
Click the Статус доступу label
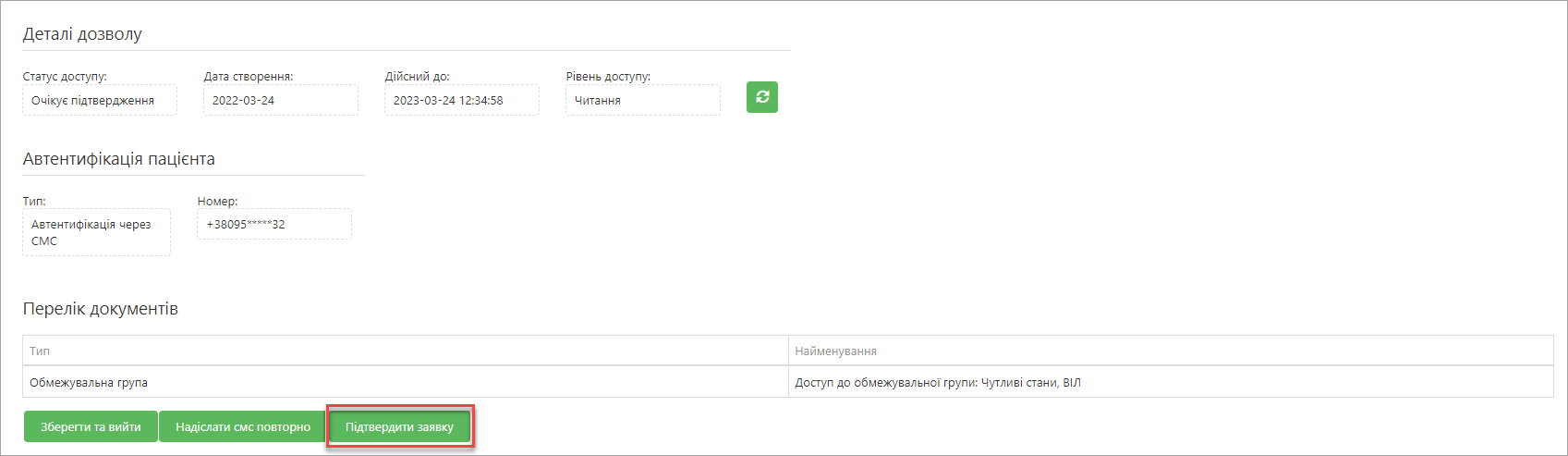pos(65,77)
